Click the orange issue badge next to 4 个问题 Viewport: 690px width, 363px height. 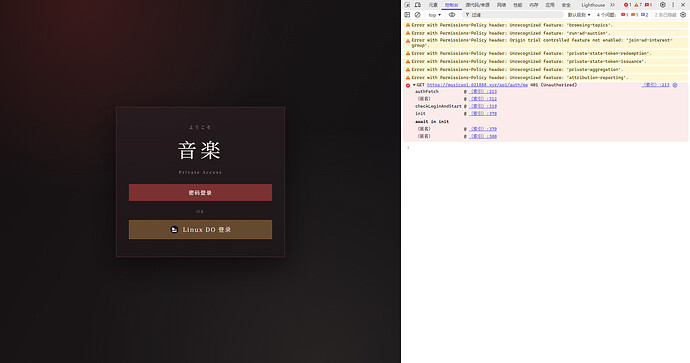point(635,15)
